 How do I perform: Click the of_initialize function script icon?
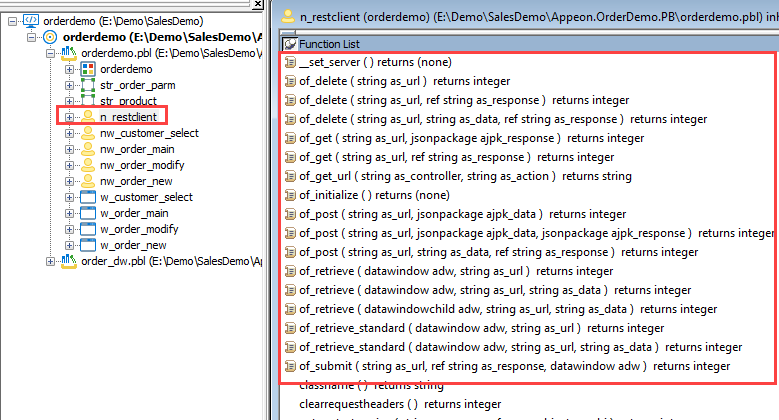coord(290,195)
